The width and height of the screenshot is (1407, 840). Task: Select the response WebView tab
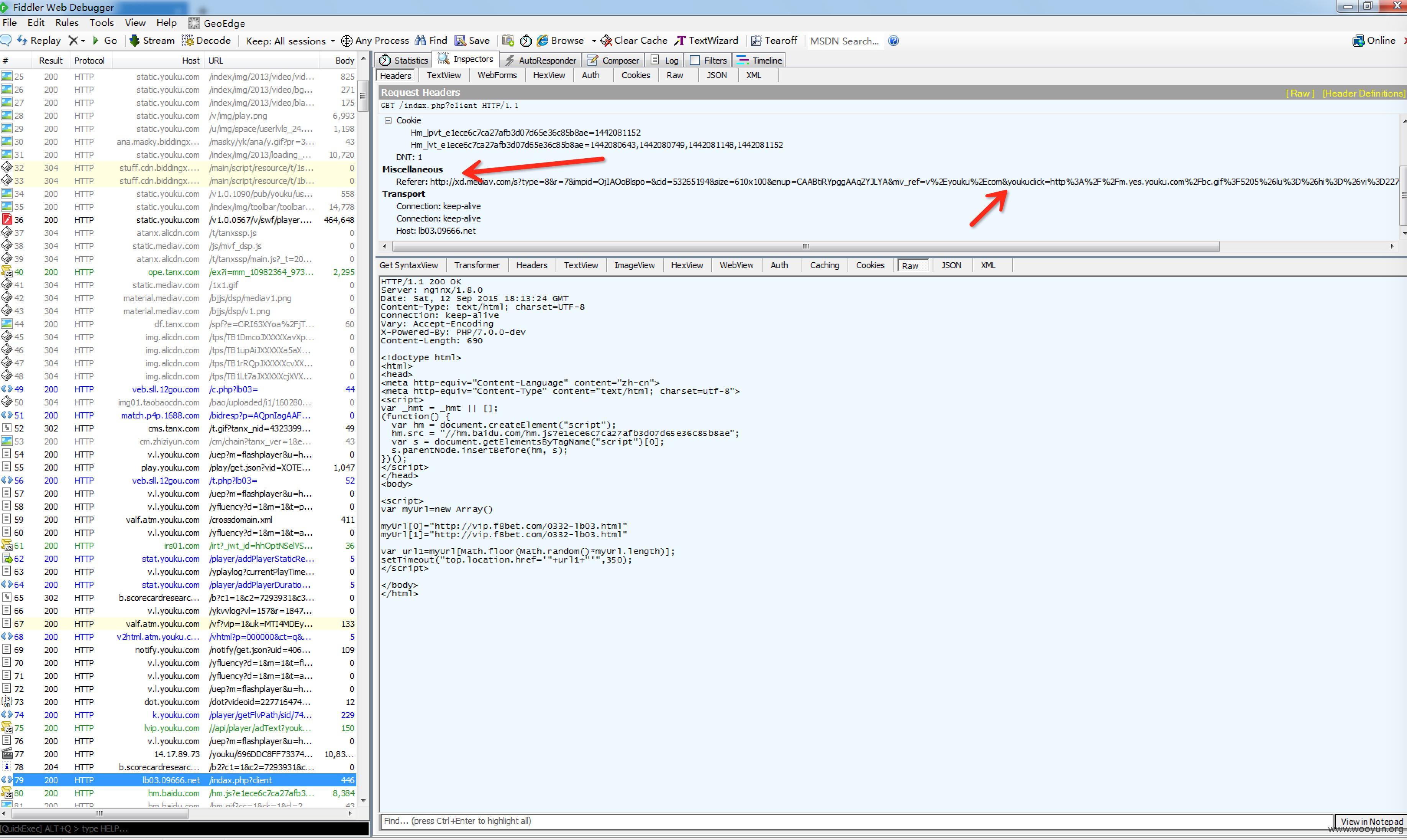(736, 266)
